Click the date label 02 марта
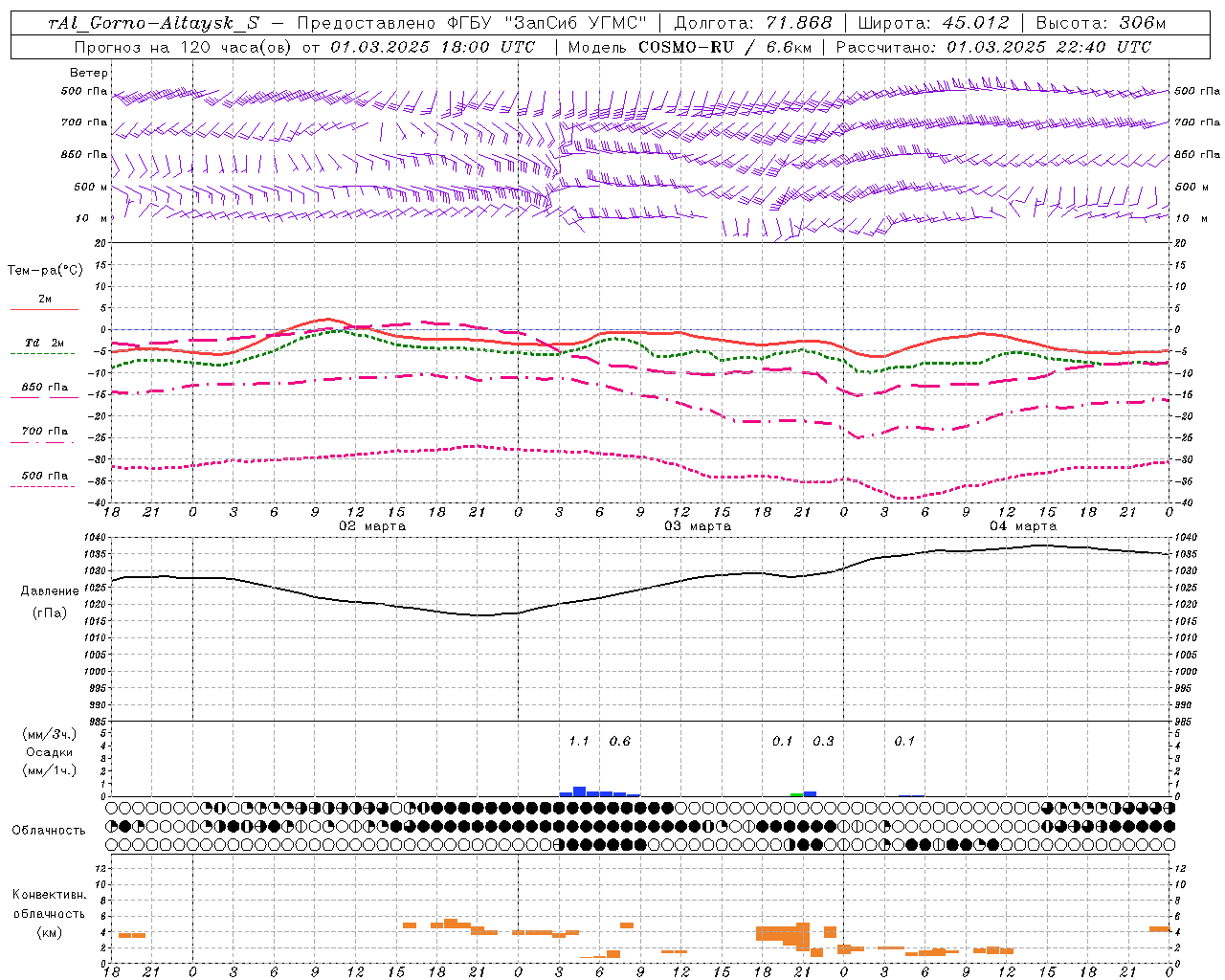 click(x=373, y=526)
